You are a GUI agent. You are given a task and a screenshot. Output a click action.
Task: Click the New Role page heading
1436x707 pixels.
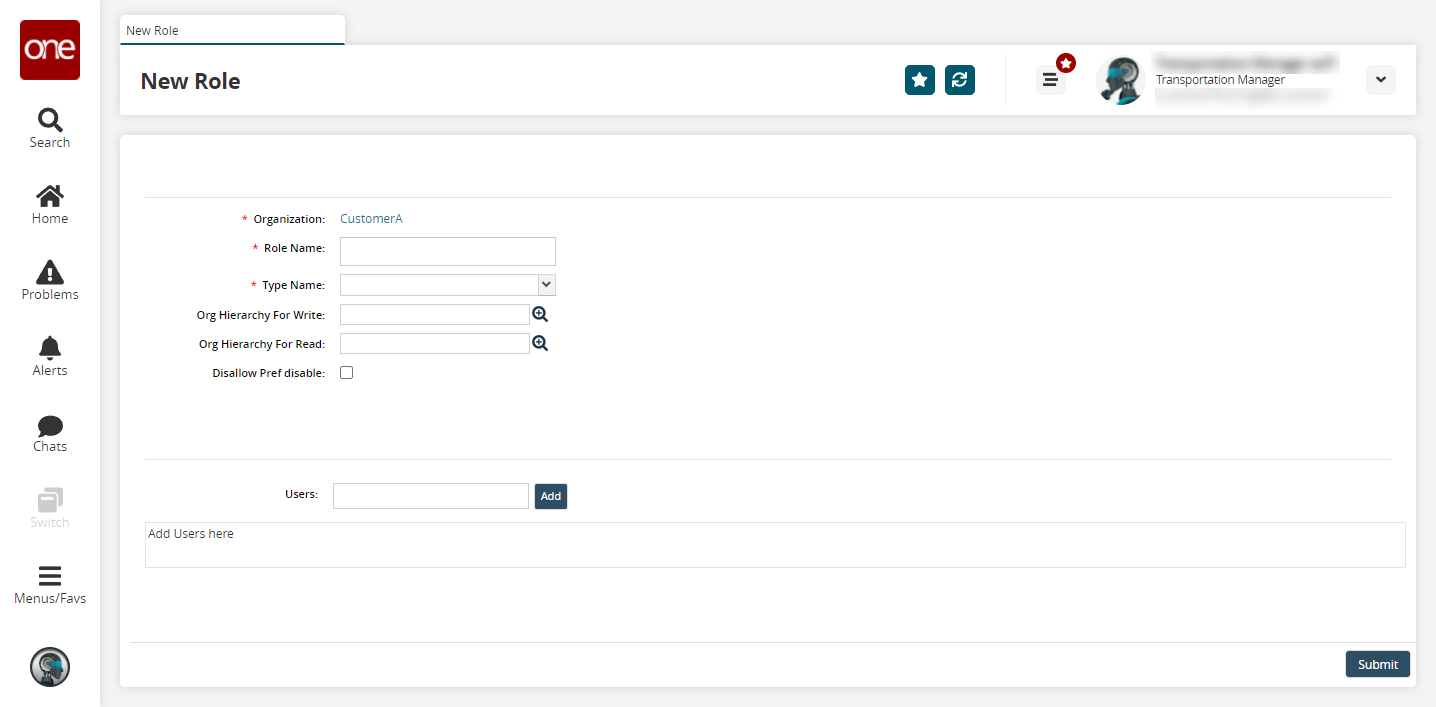coord(190,81)
